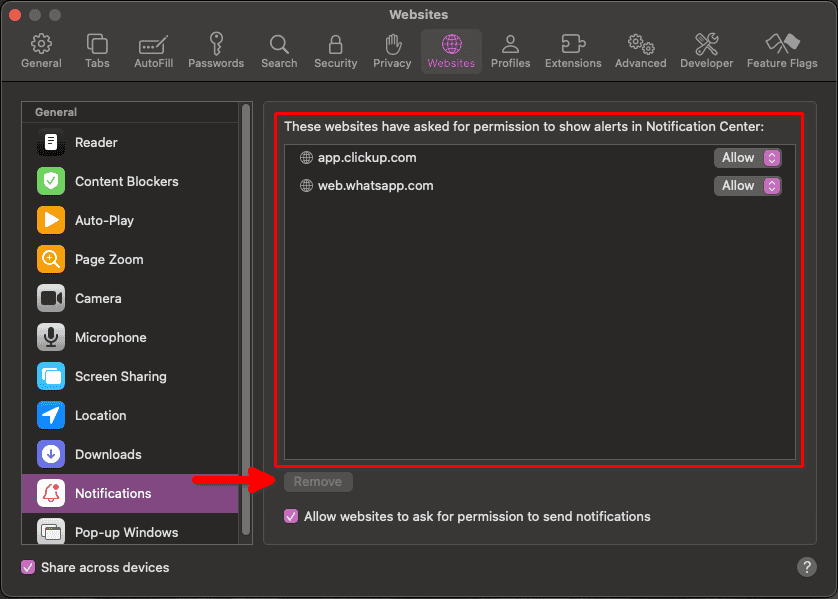Select the app.clickup.com website row
This screenshot has width=838, height=599.
[500, 158]
